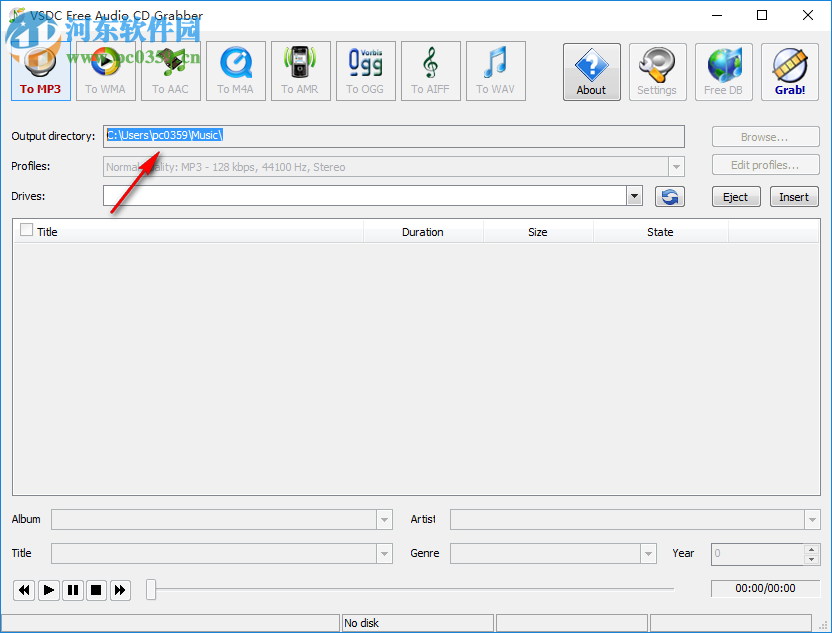Open the Browse dialog for output directory
832x633 pixels.
pyautogui.click(x=764, y=136)
